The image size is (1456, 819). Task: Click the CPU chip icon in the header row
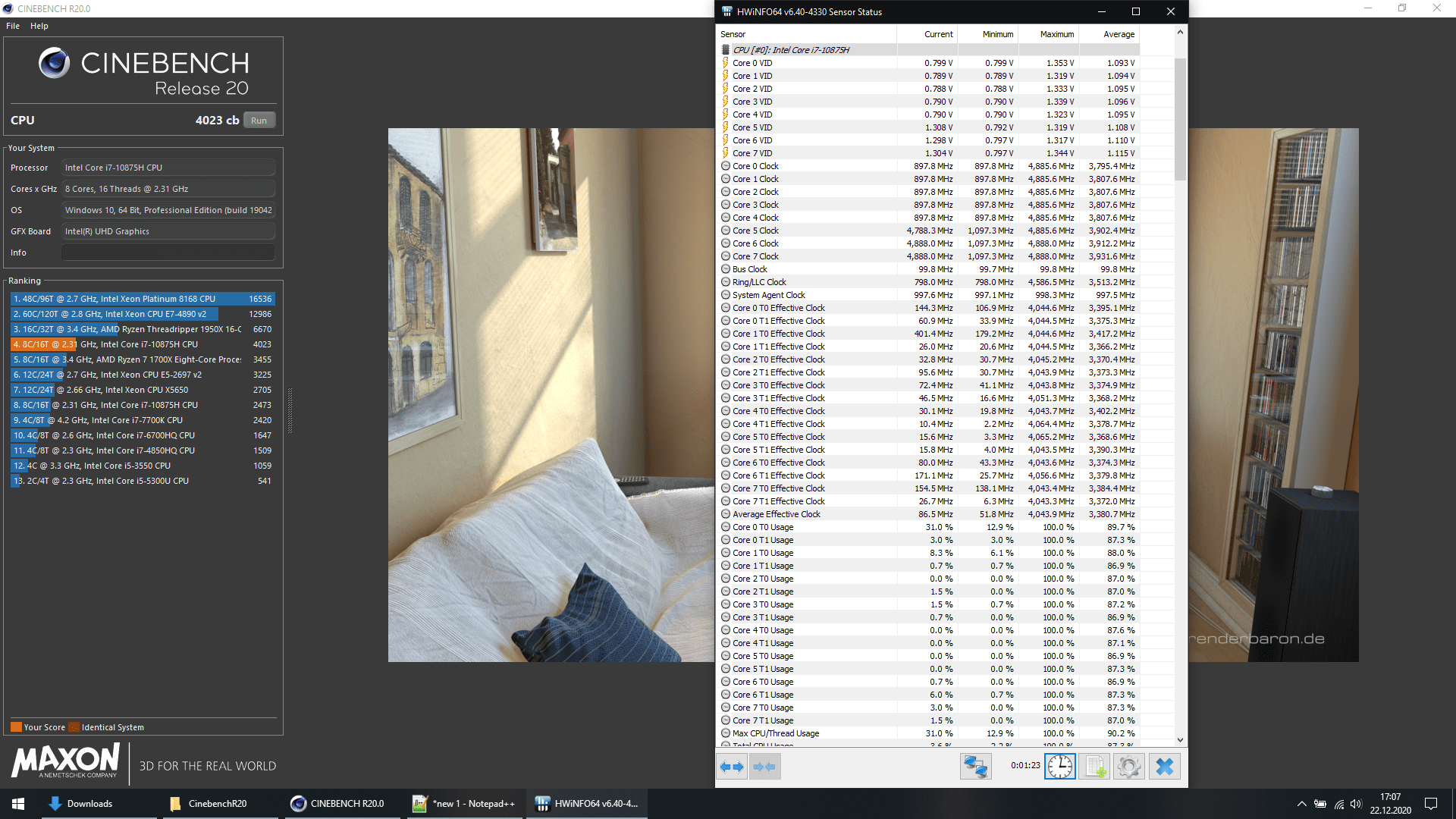pos(725,50)
